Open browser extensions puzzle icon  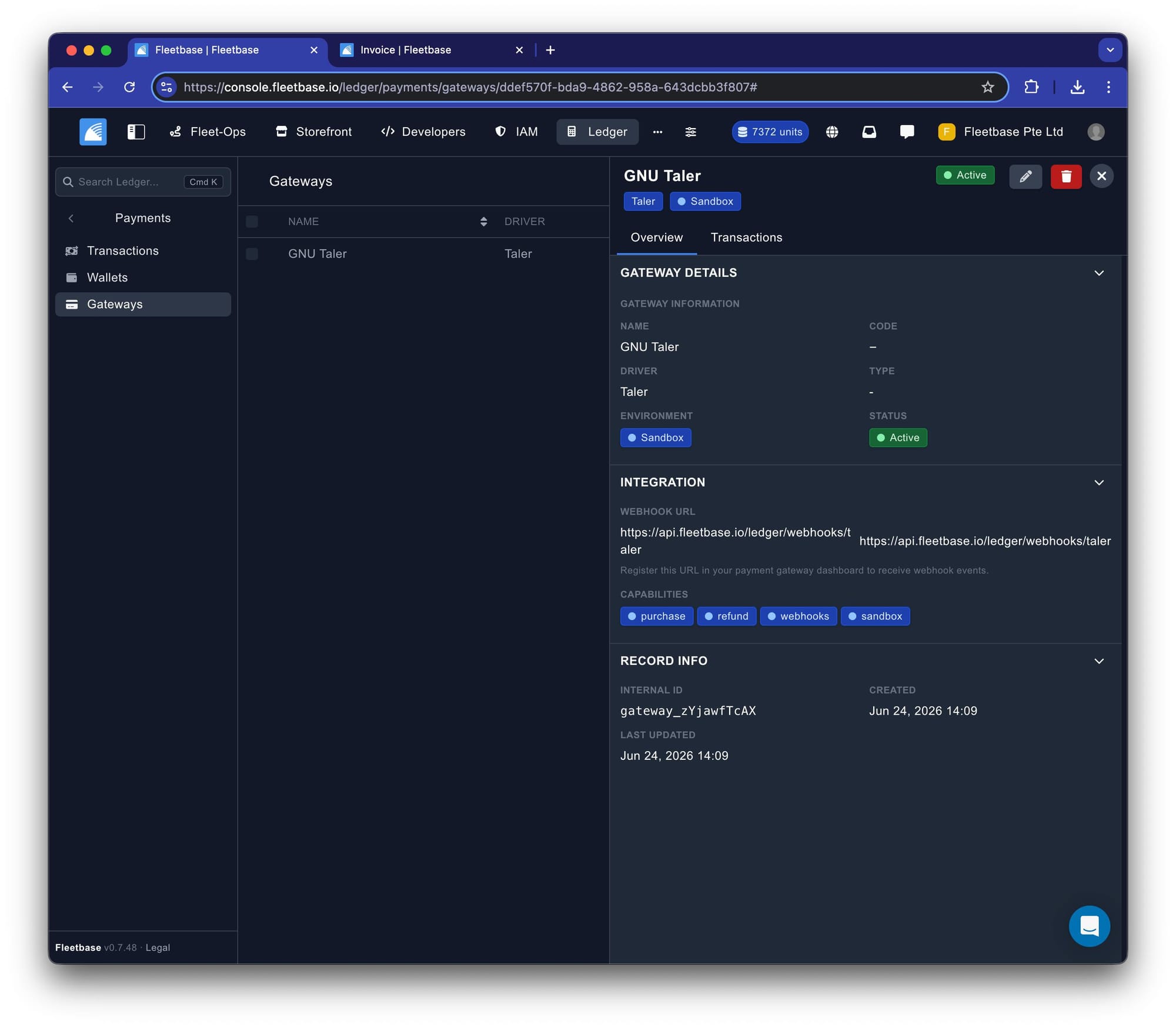(x=1031, y=87)
